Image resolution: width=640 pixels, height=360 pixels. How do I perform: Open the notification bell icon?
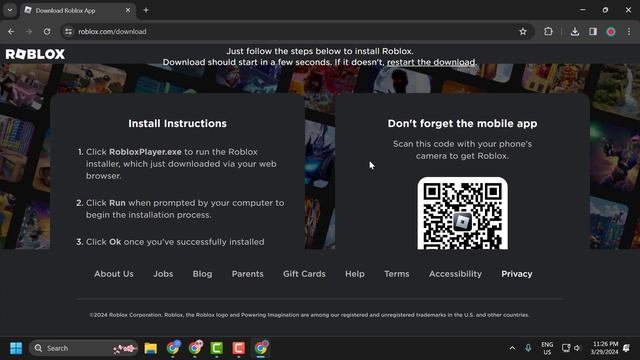(x=627, y=348)
